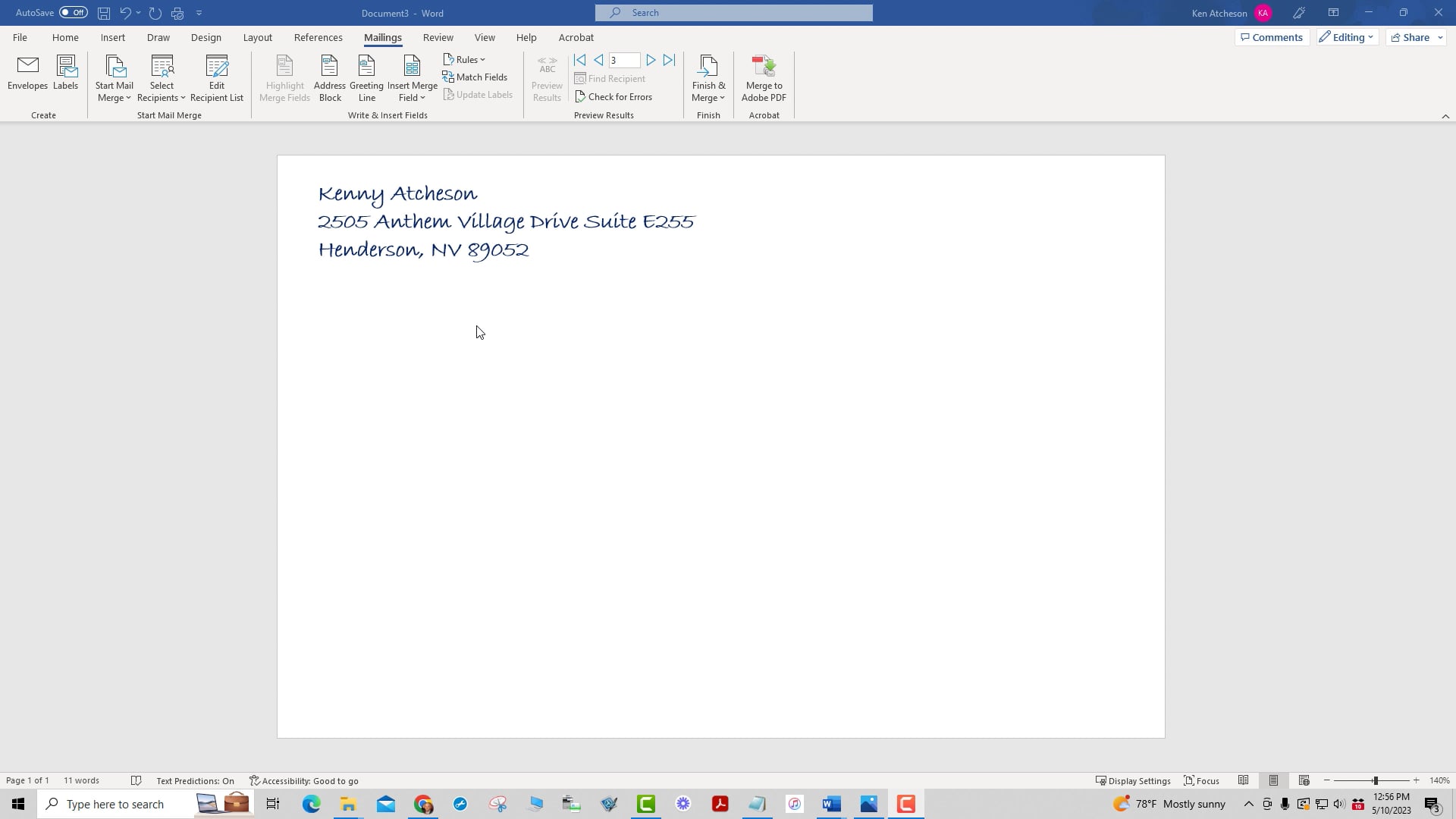Click the Envelopes icon
The height and width of the screenshot is (819, 1456).
tap(27, 73)
